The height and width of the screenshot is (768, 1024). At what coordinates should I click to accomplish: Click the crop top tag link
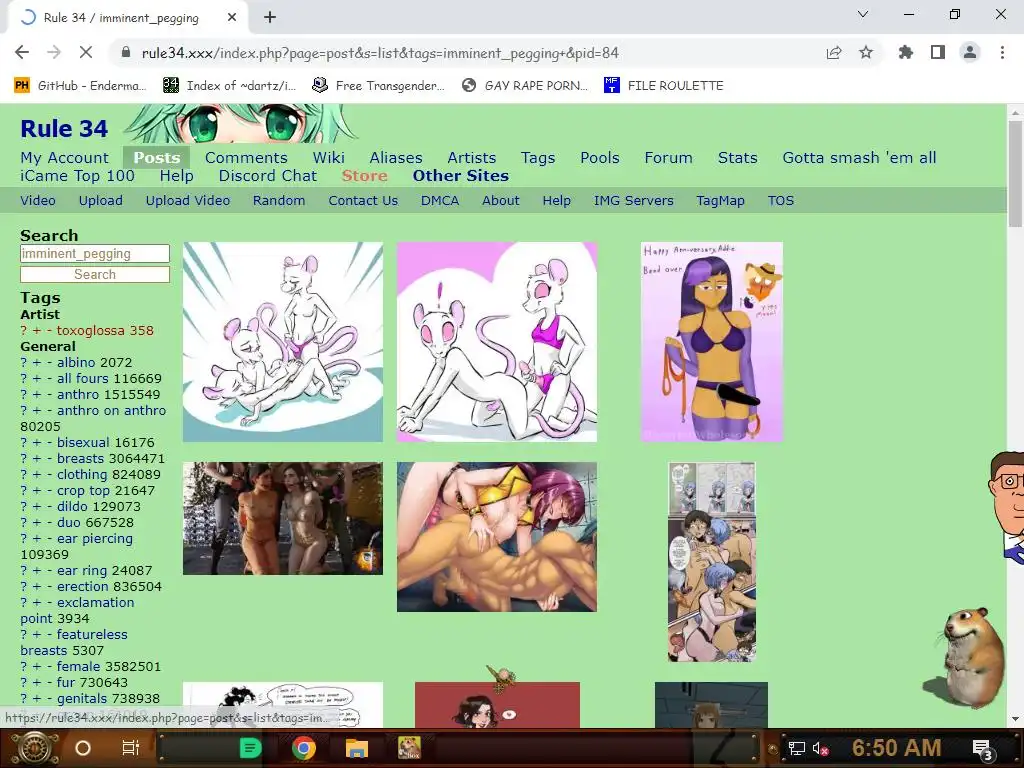point(82,490)
